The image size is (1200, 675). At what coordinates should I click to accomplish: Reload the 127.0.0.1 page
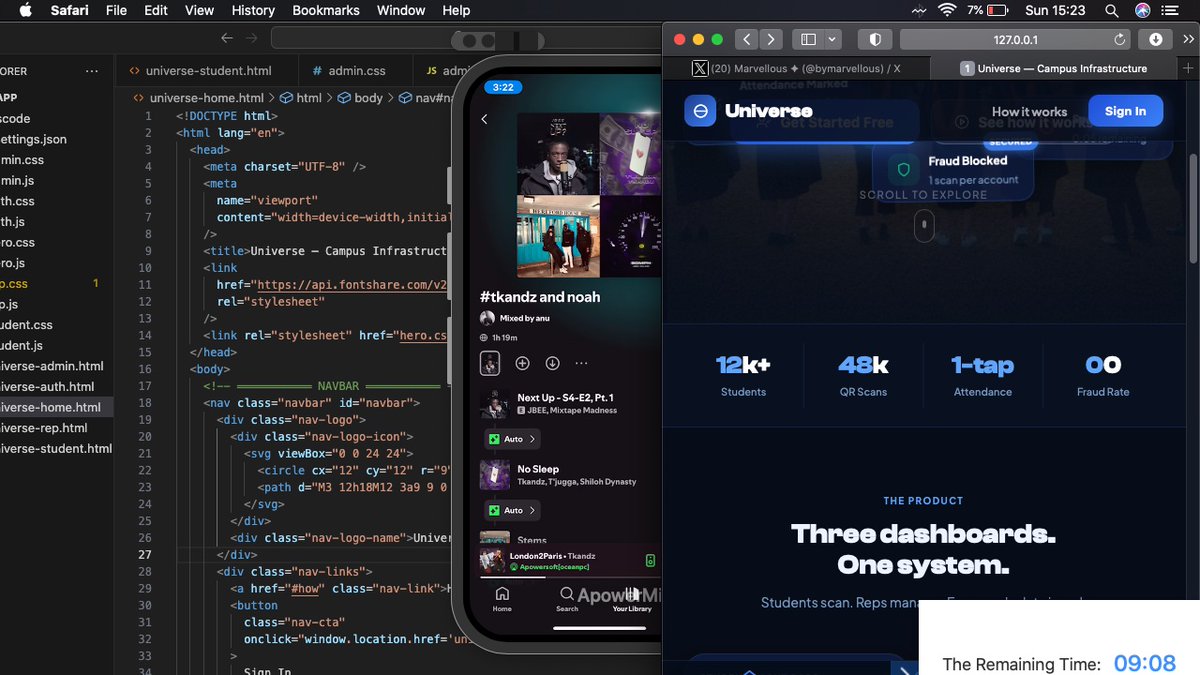click(x=1120, y=39)
